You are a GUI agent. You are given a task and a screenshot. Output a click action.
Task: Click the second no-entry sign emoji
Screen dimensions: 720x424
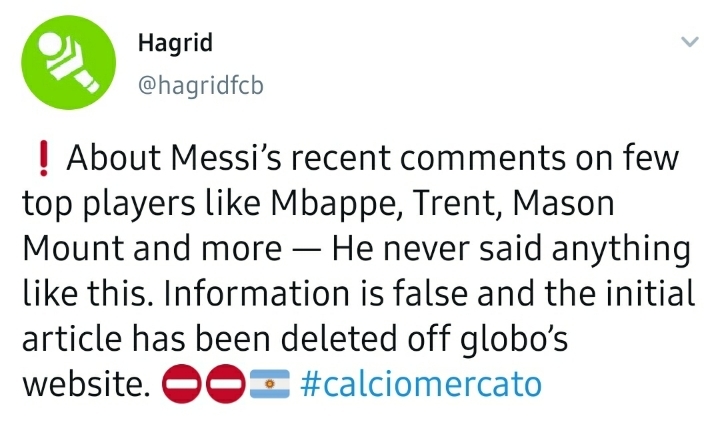click(226, 385)
